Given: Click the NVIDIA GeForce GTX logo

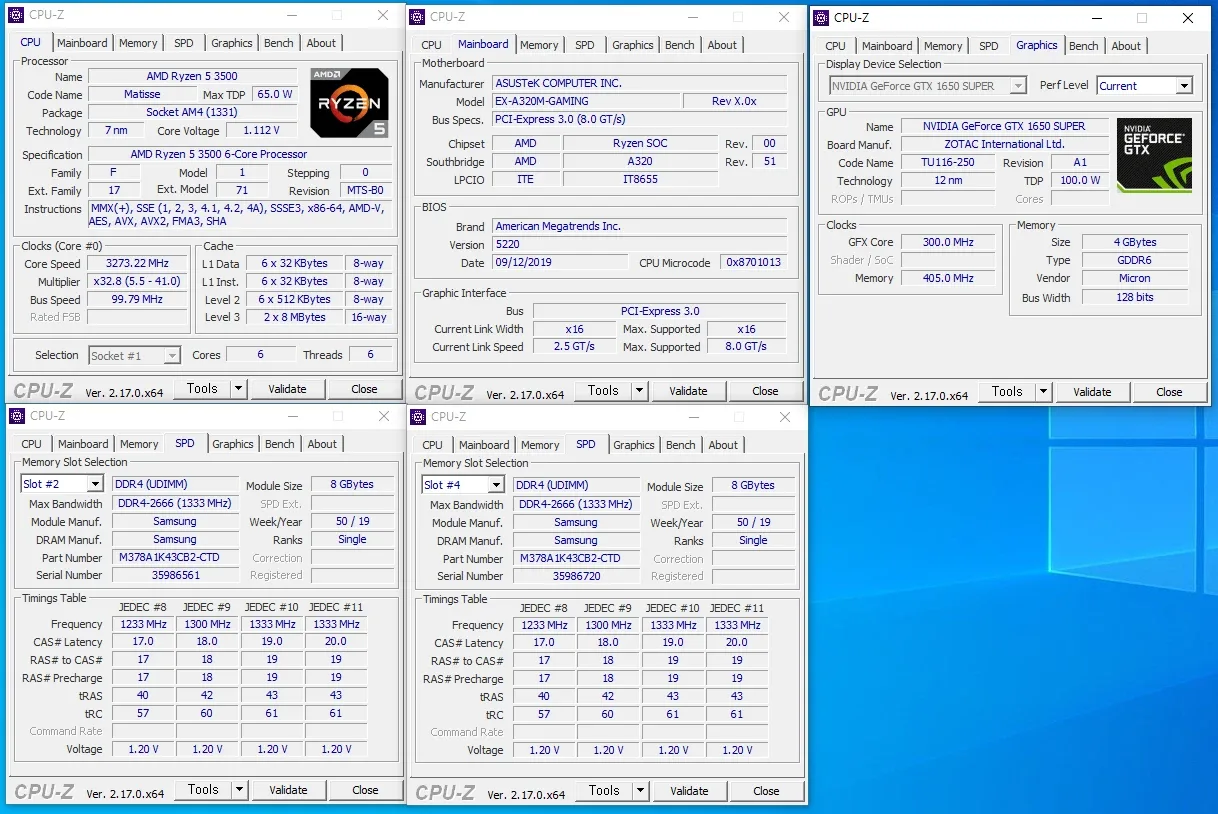Looking at the screenshot, I should pos(1154,155).
